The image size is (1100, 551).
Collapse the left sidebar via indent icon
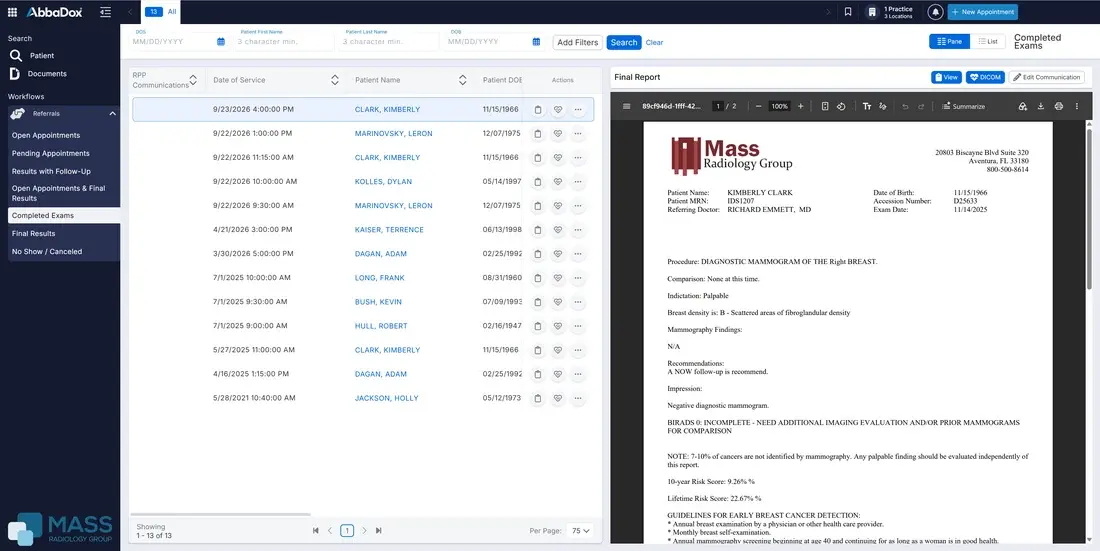pyautogui.click(x=105, y=12)
